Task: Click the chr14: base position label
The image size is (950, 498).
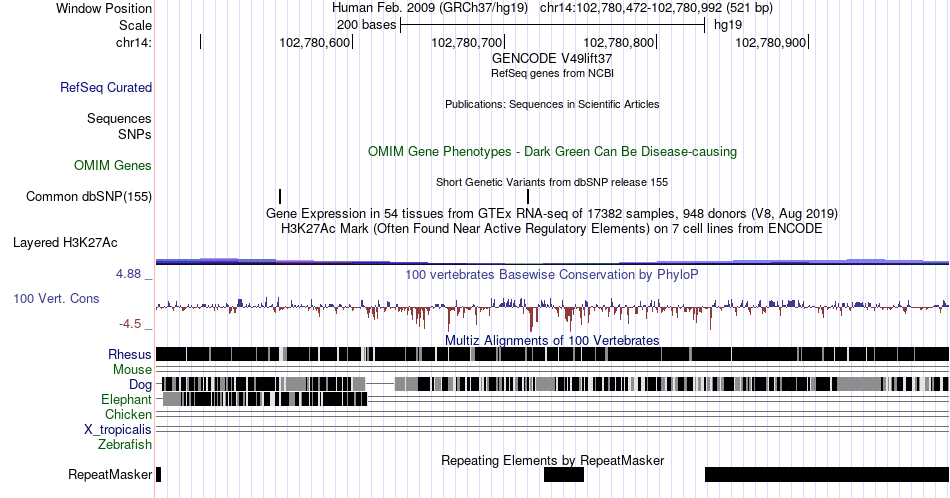Action: [134, 42]
